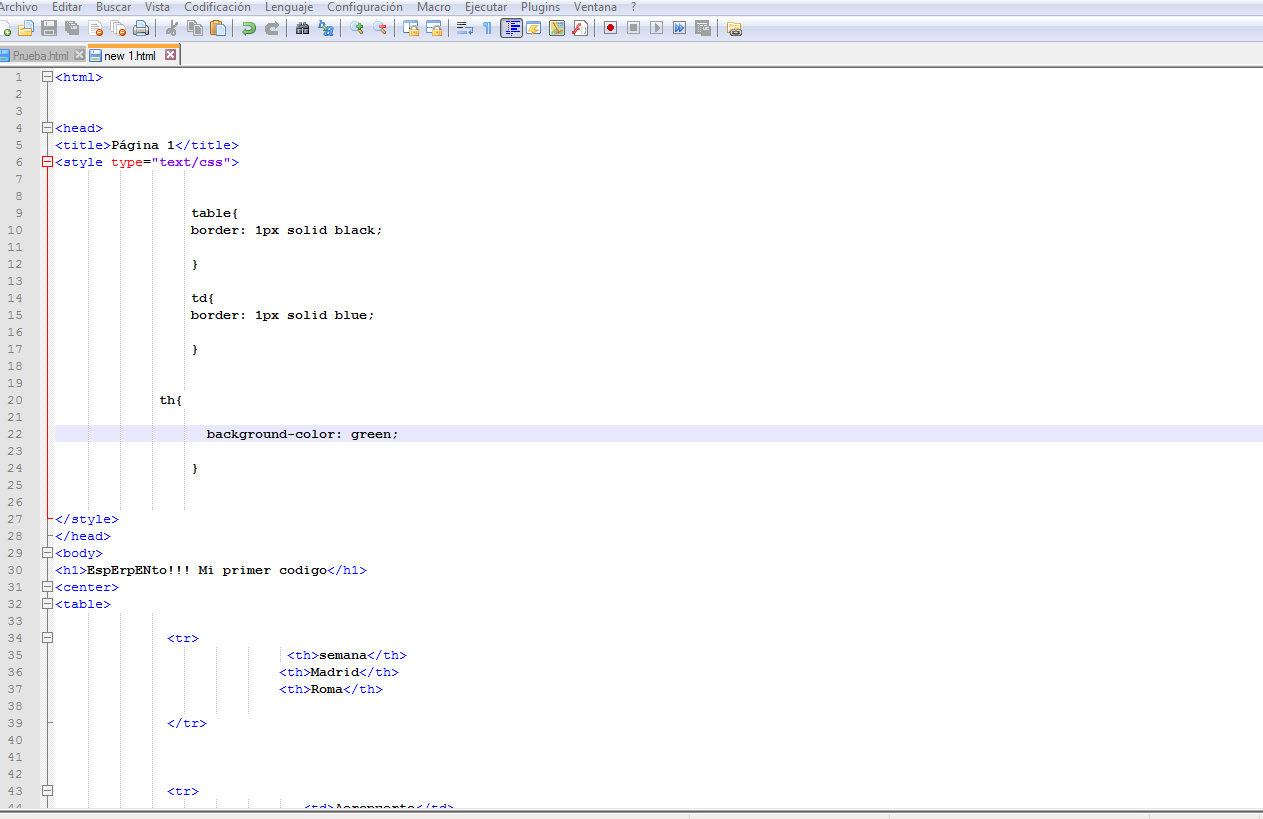
Task: Paste using the clipboard toolbar icon
Action: click(x=217, y=28)
